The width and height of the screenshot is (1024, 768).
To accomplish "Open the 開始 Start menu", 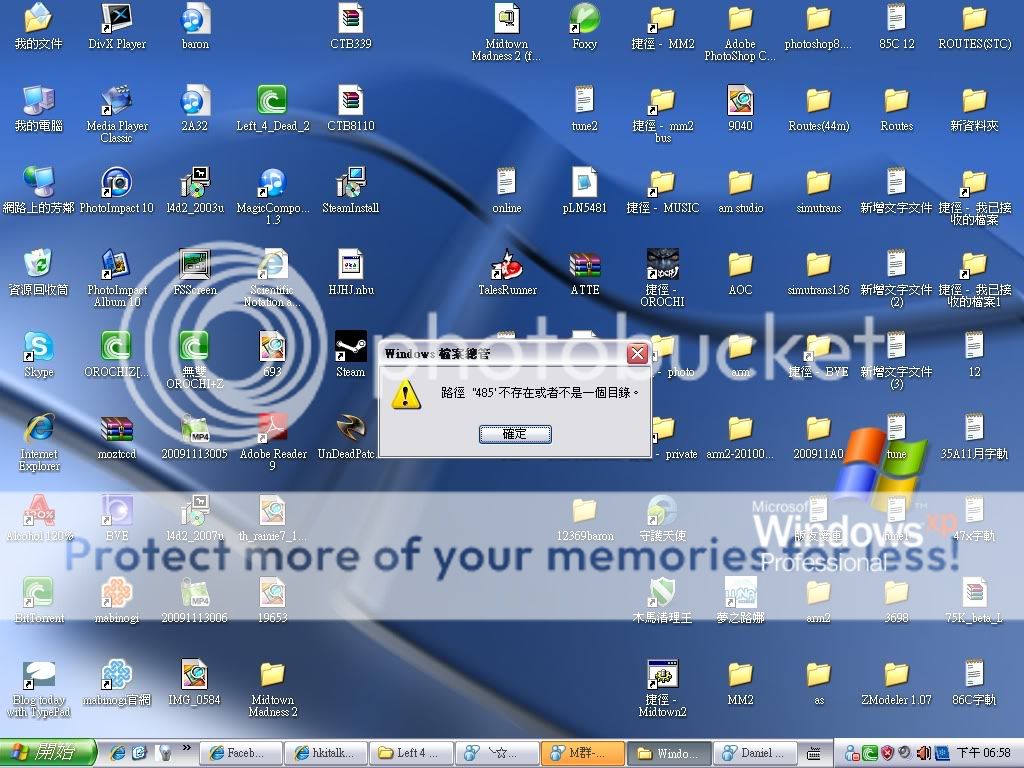I will tap(48, 752).
